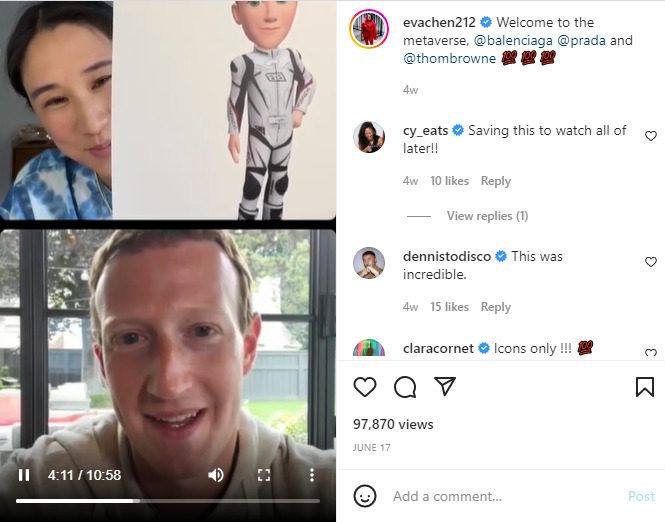Enter fullscreen video mode
The image size is (665, 522).
264,475
